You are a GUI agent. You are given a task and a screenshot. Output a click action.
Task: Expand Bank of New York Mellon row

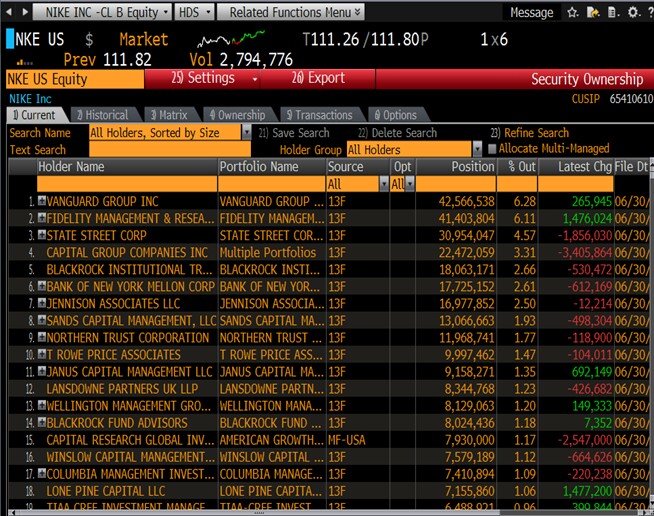42,286
